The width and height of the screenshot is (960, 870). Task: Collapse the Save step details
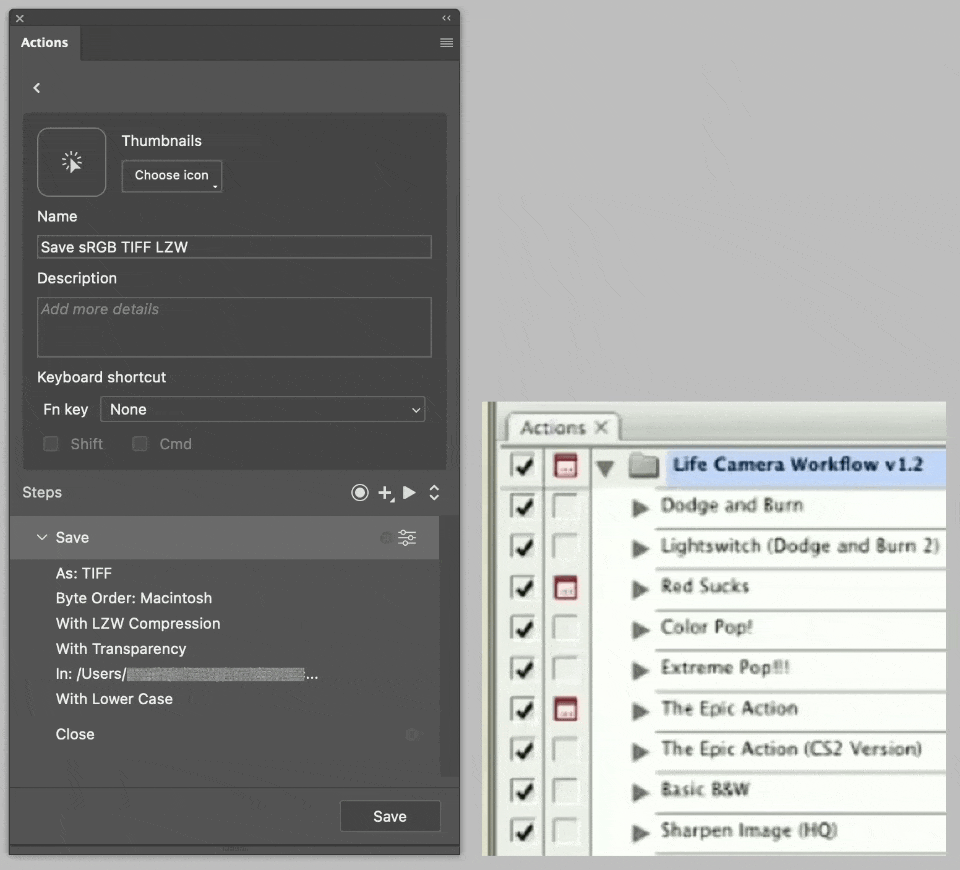(42, 537)
